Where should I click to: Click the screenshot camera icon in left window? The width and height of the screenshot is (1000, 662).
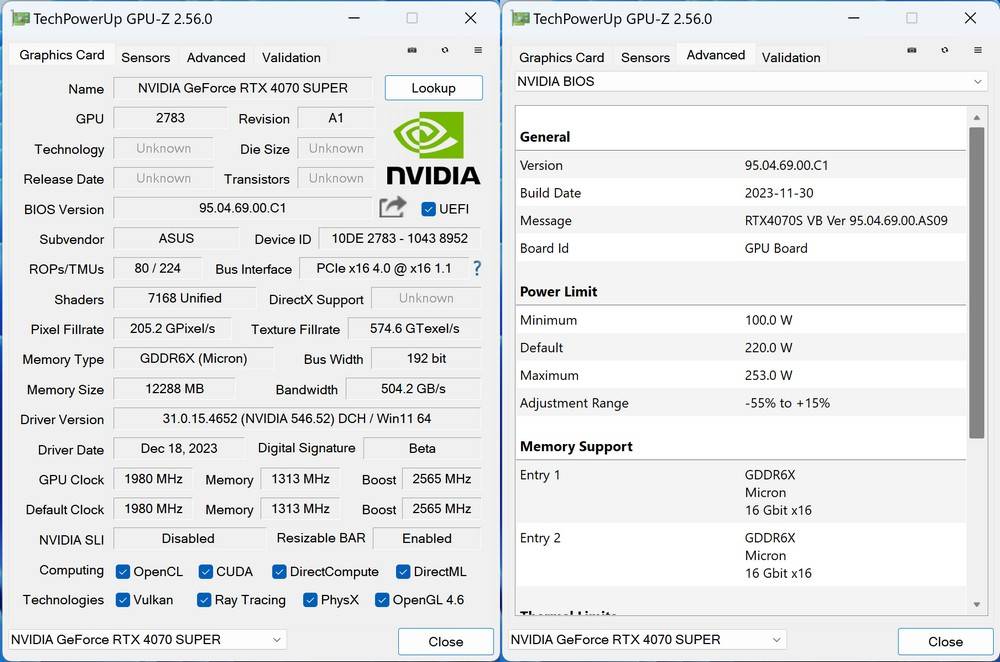(x=412, y=50)
